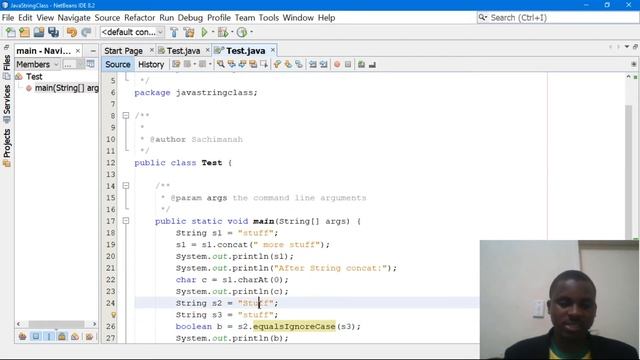This screenshot has height=360, width=640.
Task: Open the Members view dropdown in Navigator
Action: [x=38, y=64]
